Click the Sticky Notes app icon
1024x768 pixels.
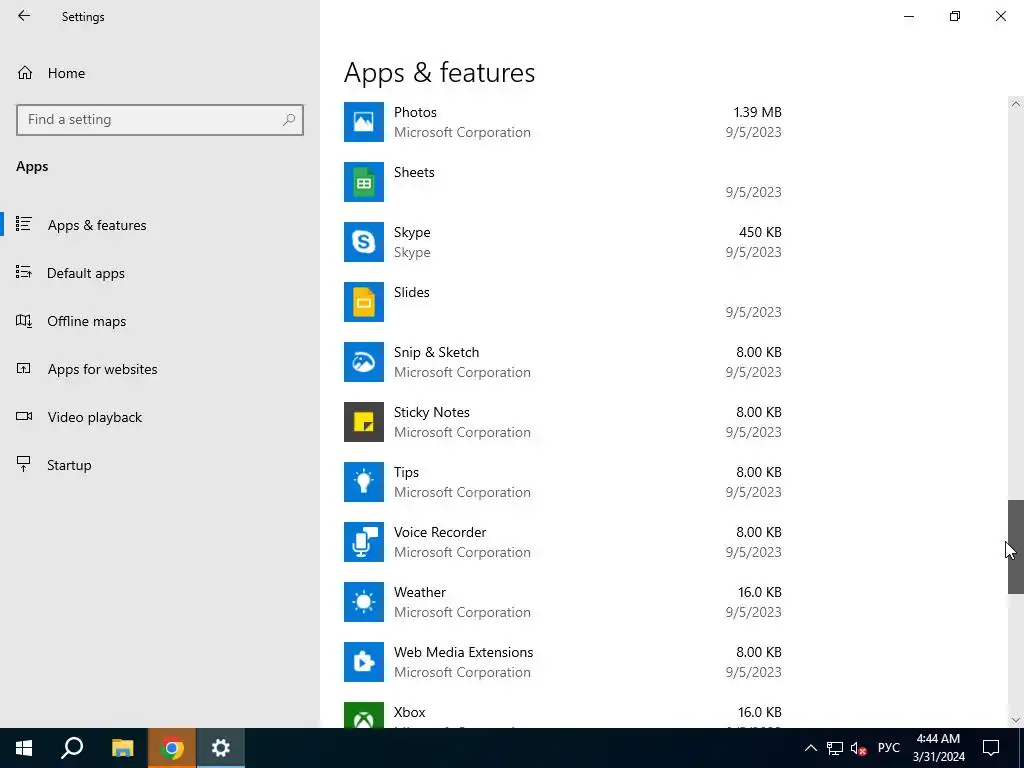click(x=364, y=423)
